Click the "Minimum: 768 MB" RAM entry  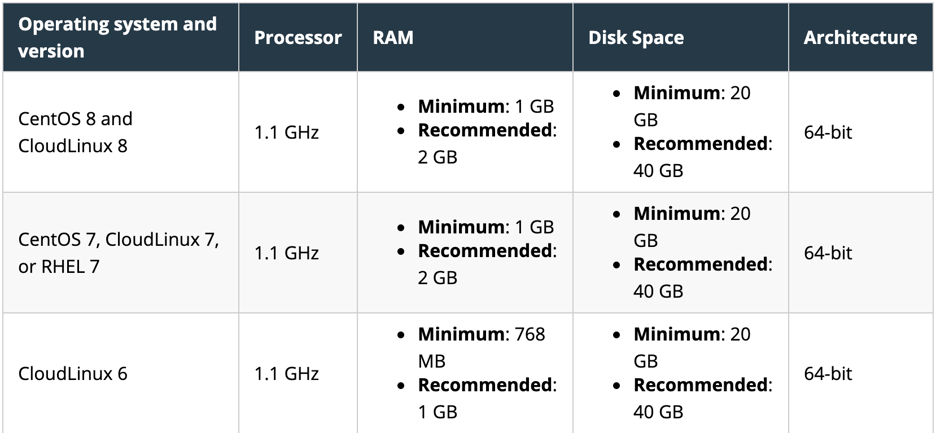pyautogui.click(x=481, y=346)
